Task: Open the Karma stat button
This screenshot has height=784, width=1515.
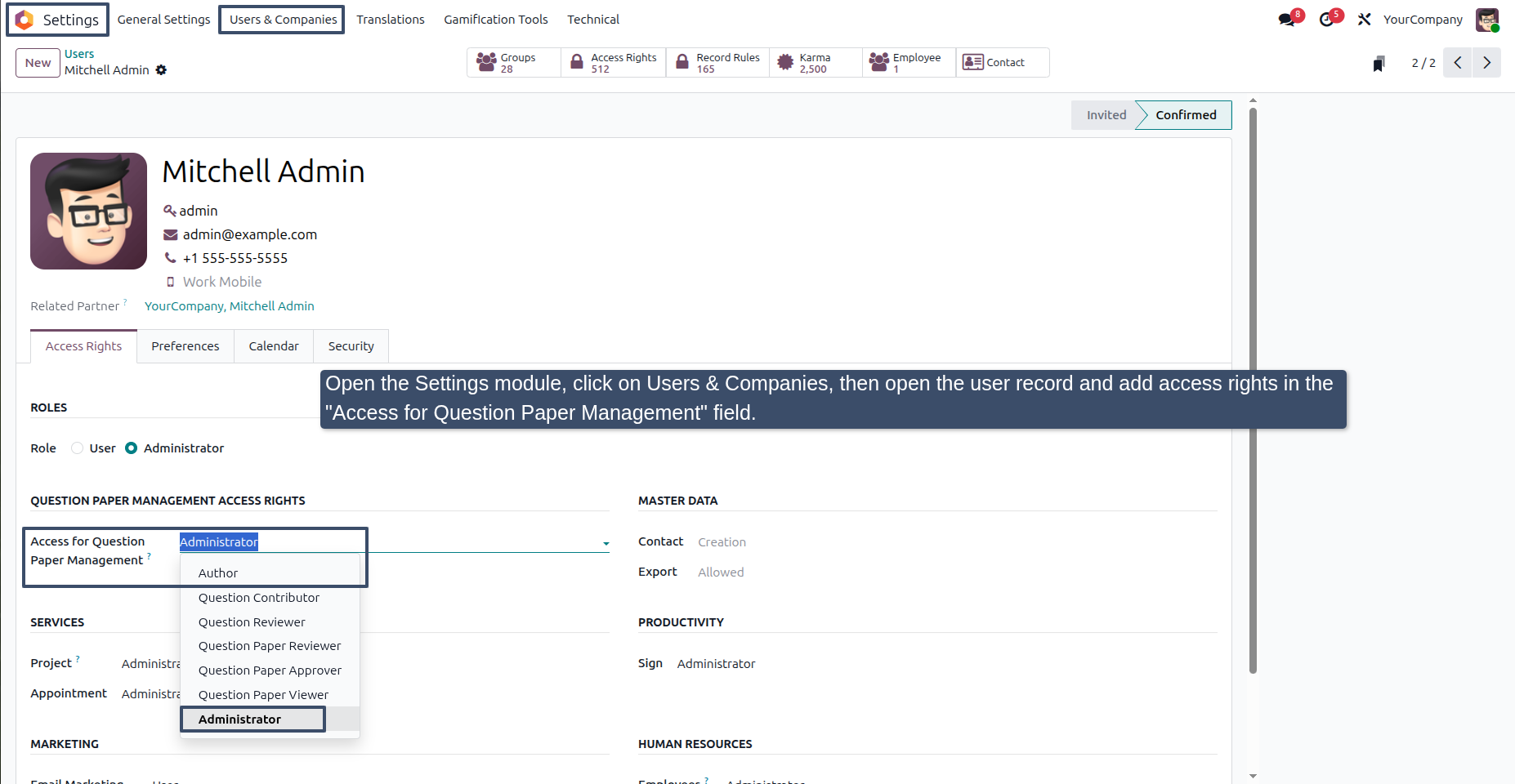Action: [816, 63]
